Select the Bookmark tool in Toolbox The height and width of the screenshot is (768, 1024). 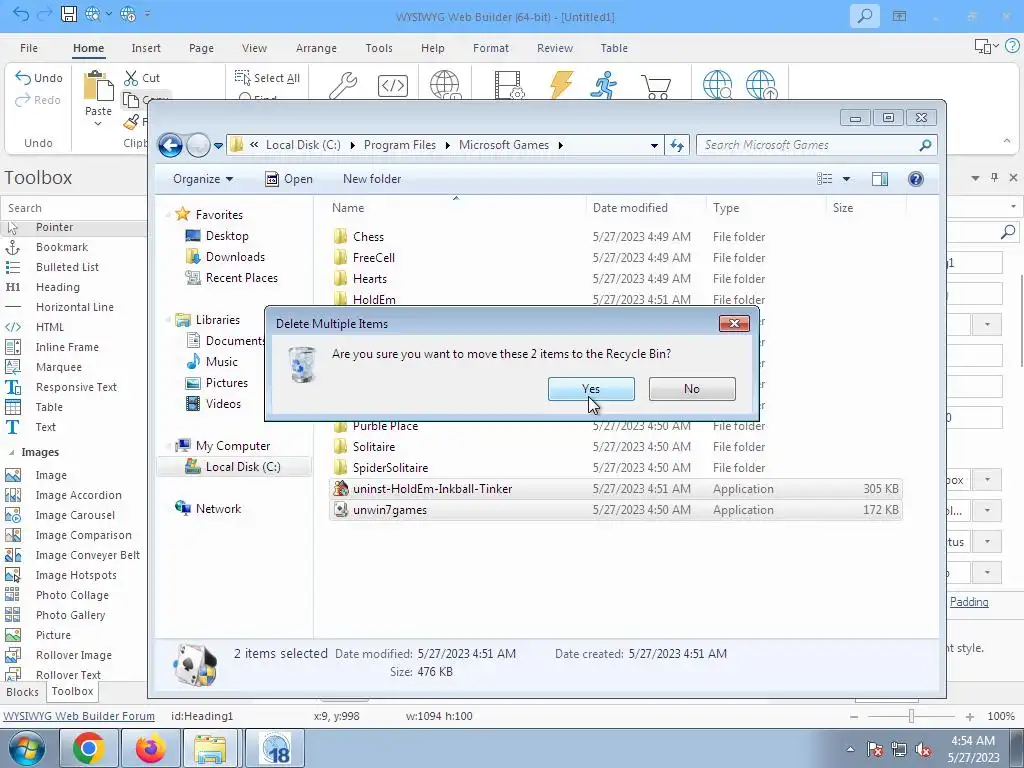click(x=62, y=247)
